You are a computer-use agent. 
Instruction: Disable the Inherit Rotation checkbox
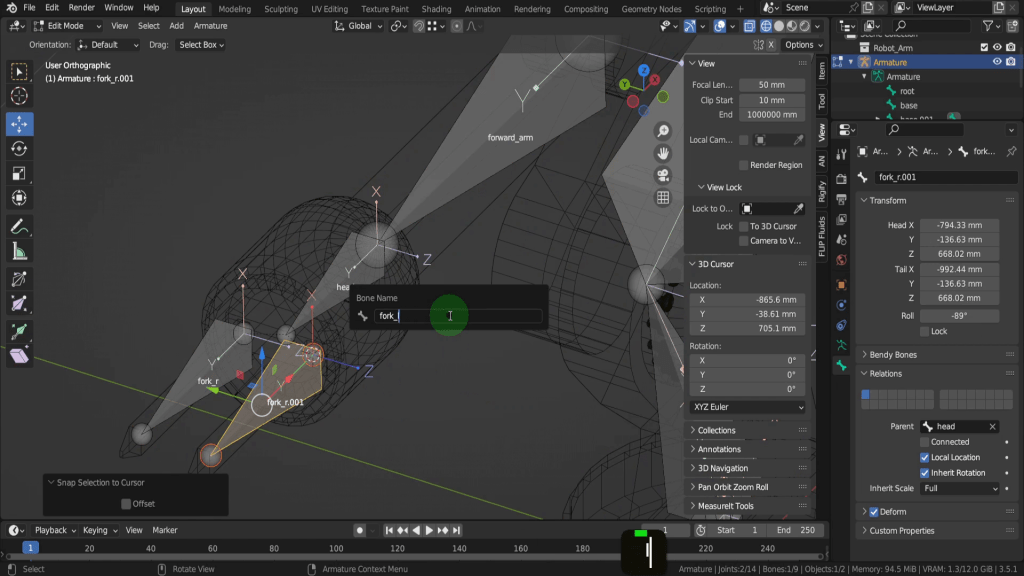(925, 473)
